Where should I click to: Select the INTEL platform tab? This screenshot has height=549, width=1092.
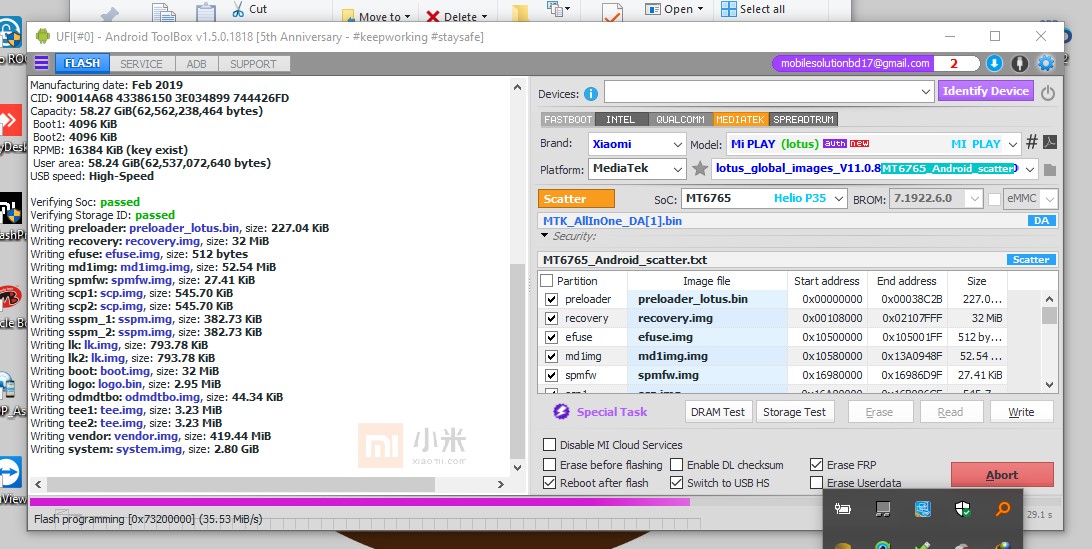point(621,120)
